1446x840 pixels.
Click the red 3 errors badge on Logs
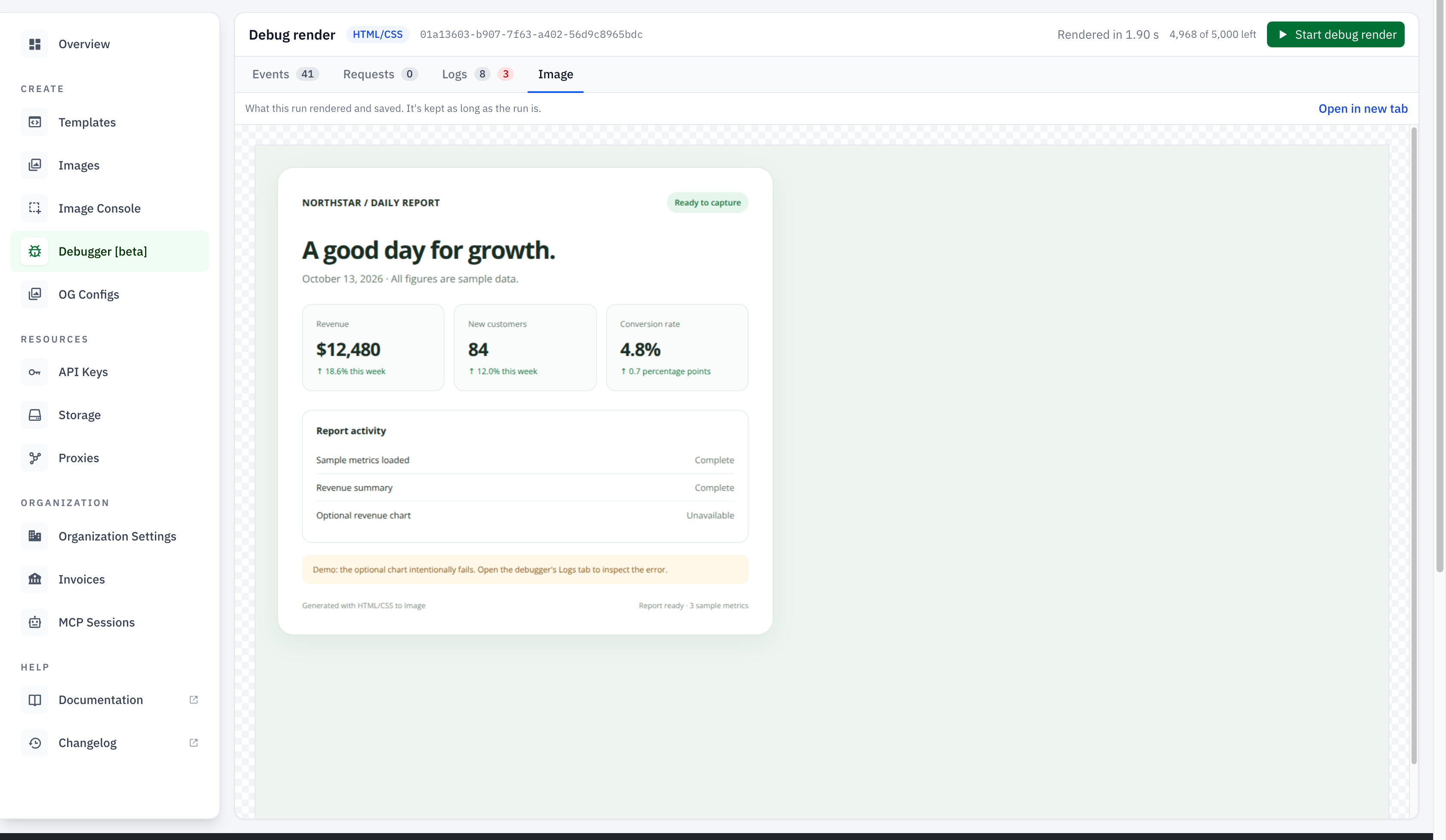(506, 74)
